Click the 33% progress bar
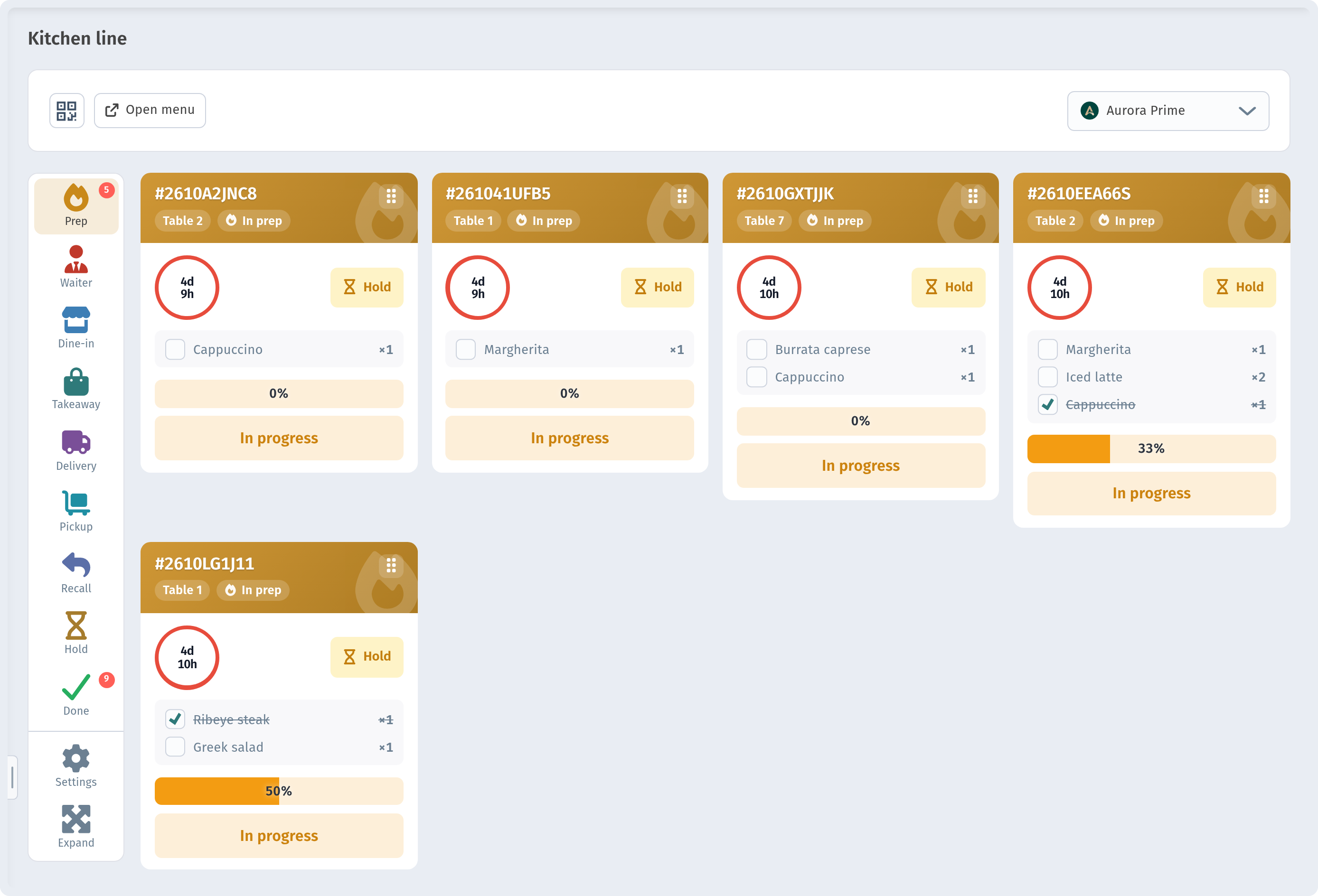This screenshot has height=896, width=1318. [1151, 449]
